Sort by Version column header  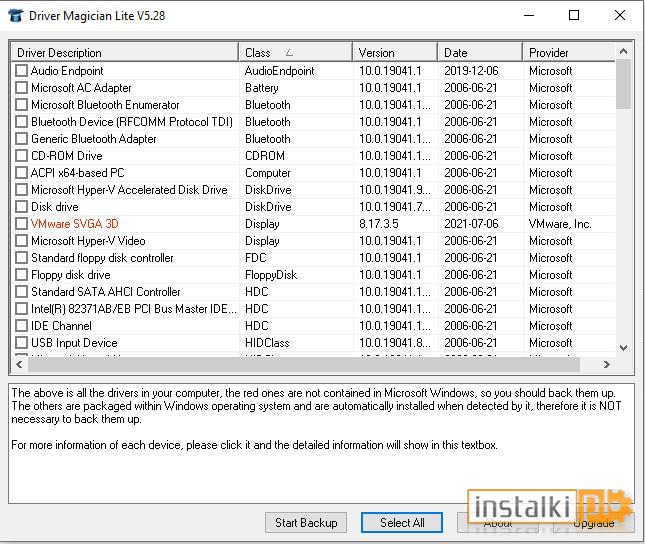pyautogui.click(x=395, y=53)
